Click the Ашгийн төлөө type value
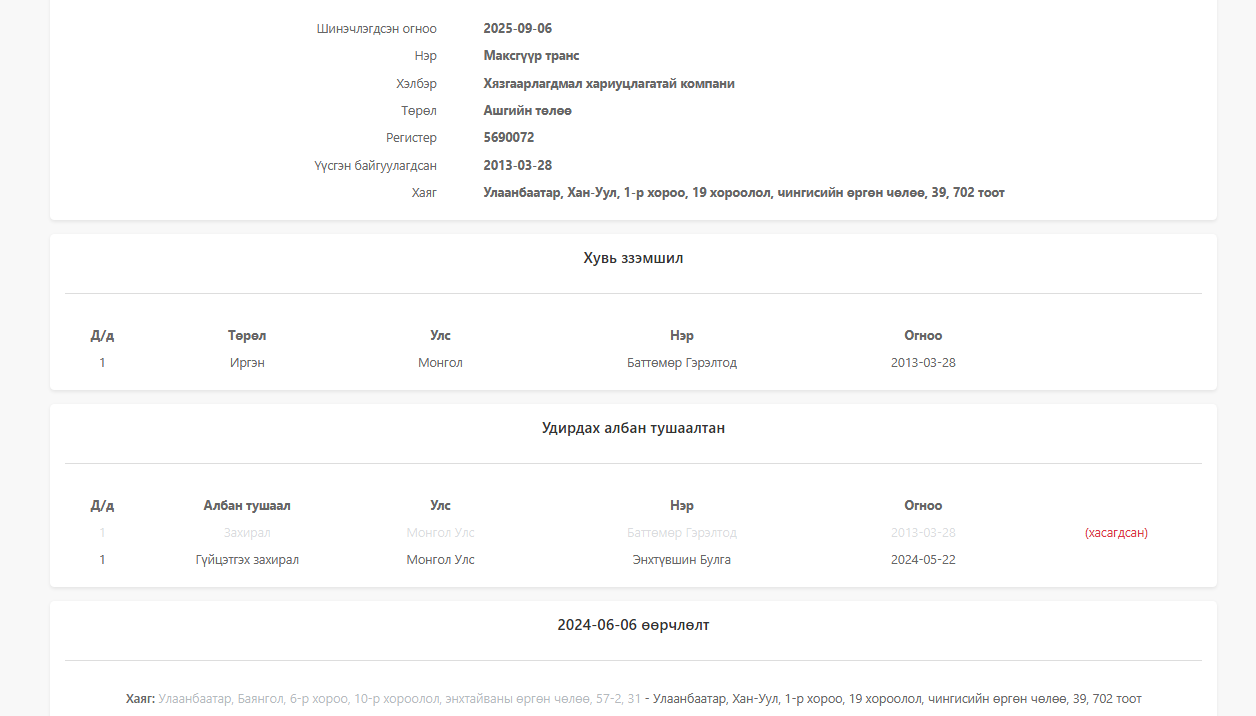The height and width of the screenshot is (716, 1256). coord(527,111)
